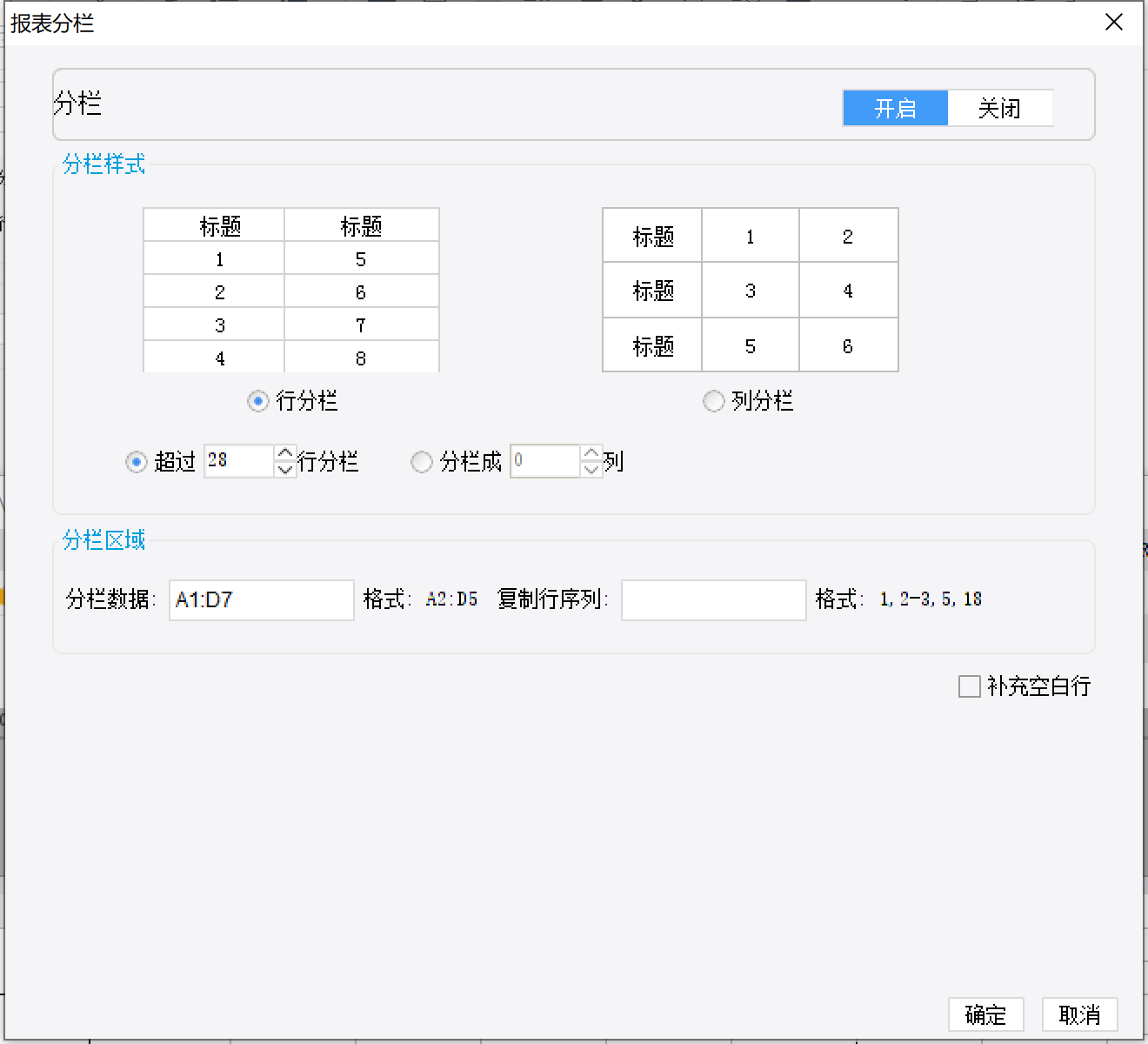Increase the 分栏成 column count stepper
The image size is (1148, 1044).
(x=591, y=453)
